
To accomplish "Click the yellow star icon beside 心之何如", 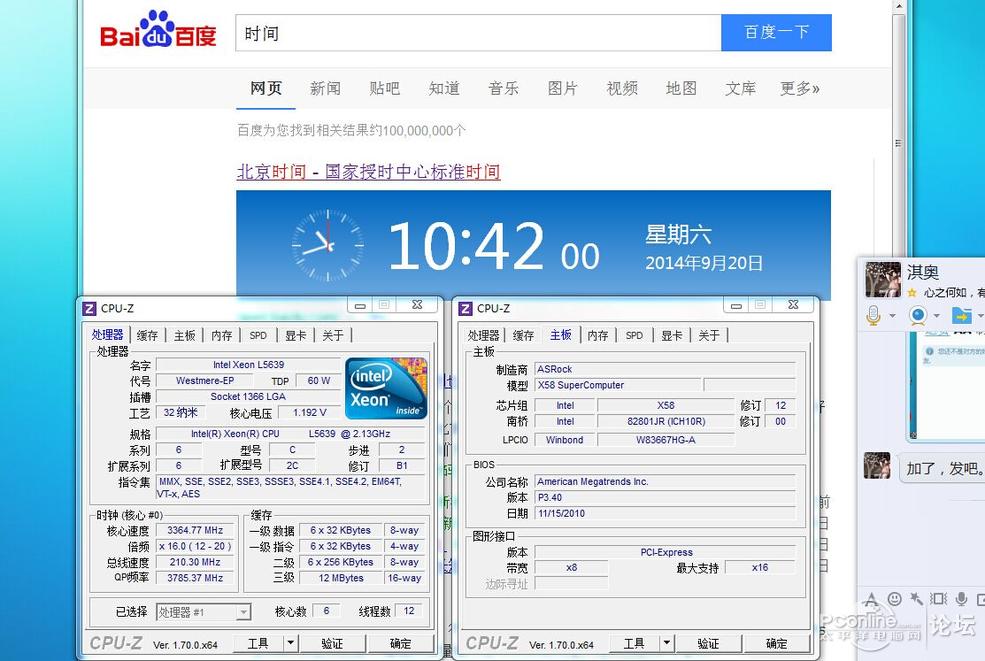I will pyautogui.click(x=912, y=292).
